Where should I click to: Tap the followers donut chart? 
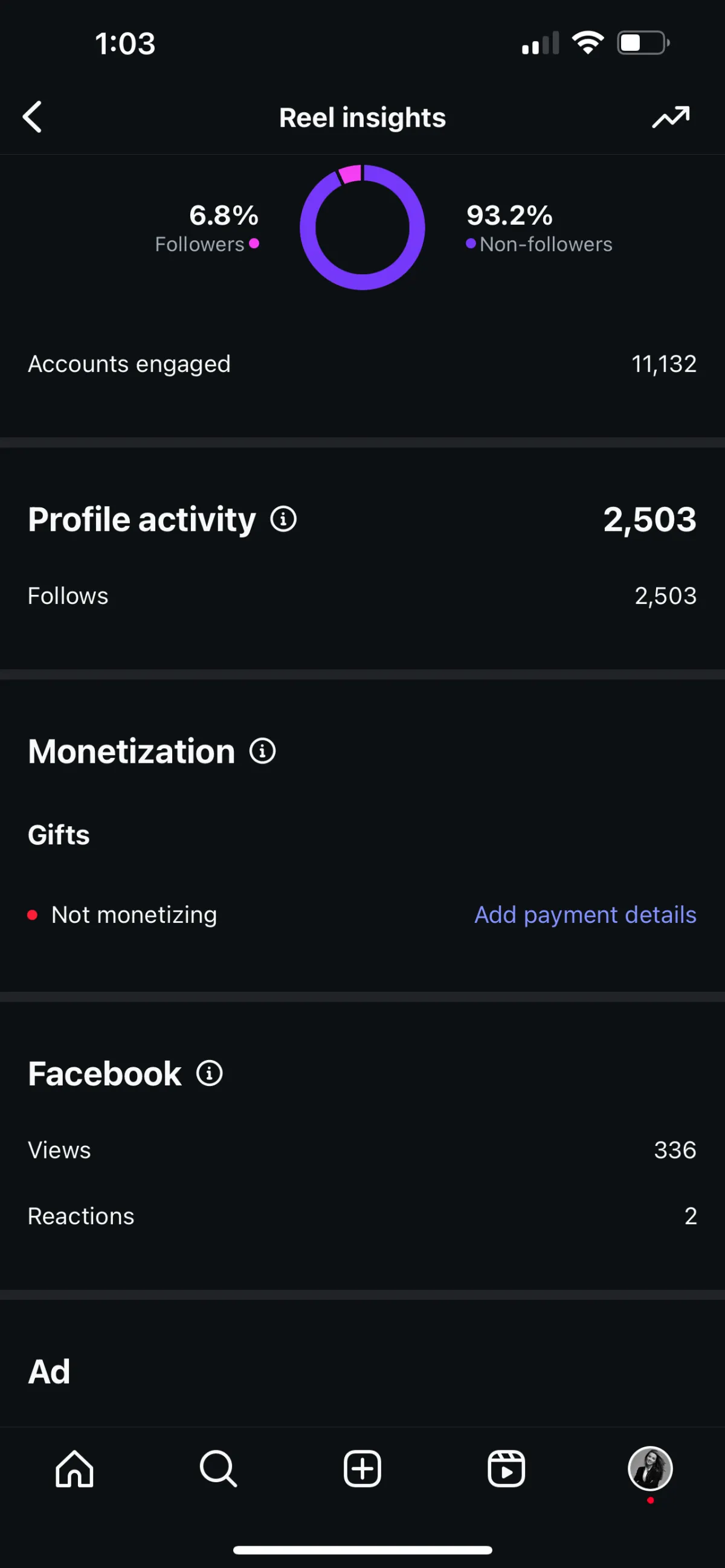point(362,228)
